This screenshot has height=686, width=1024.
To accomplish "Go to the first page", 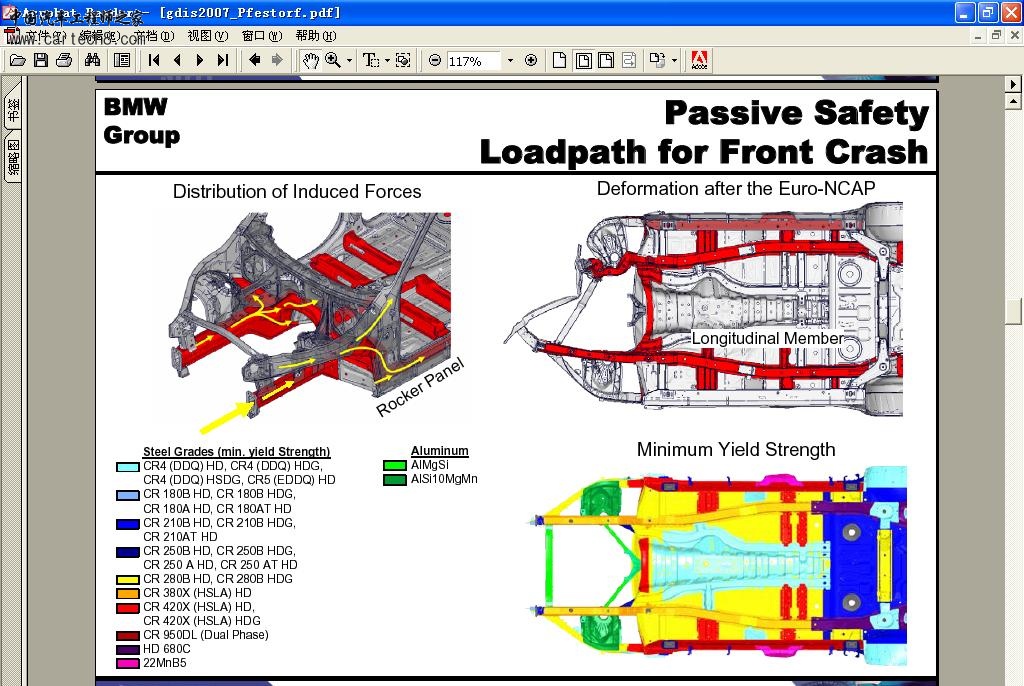I will tap(154, 61).
